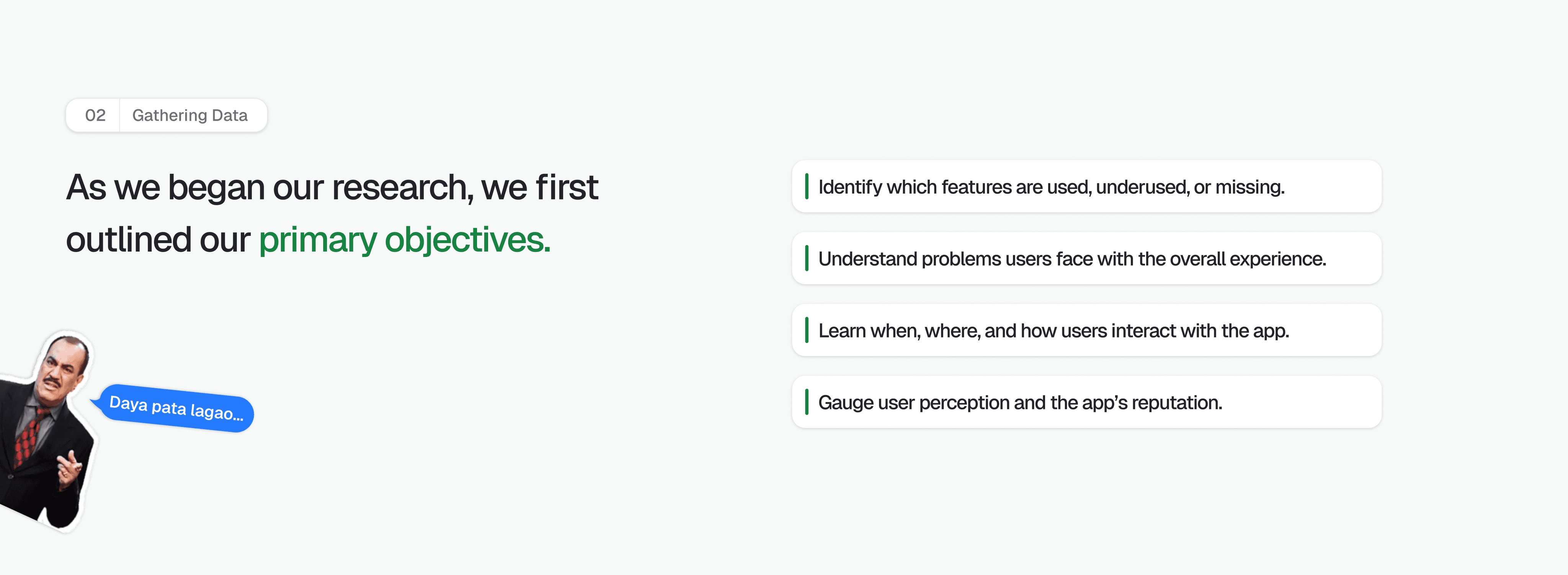The height and width of the screenshot is (575, 1568).
Task: Click green accent bar beside "Identify which features"
Action: (807, 186)
